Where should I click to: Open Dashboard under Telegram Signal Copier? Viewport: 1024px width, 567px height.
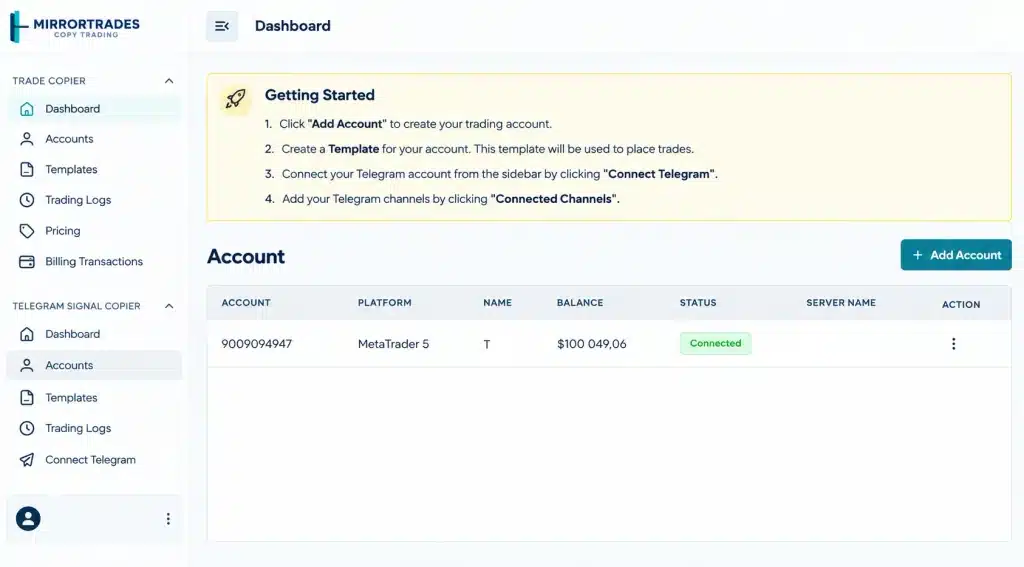point(94,334)
